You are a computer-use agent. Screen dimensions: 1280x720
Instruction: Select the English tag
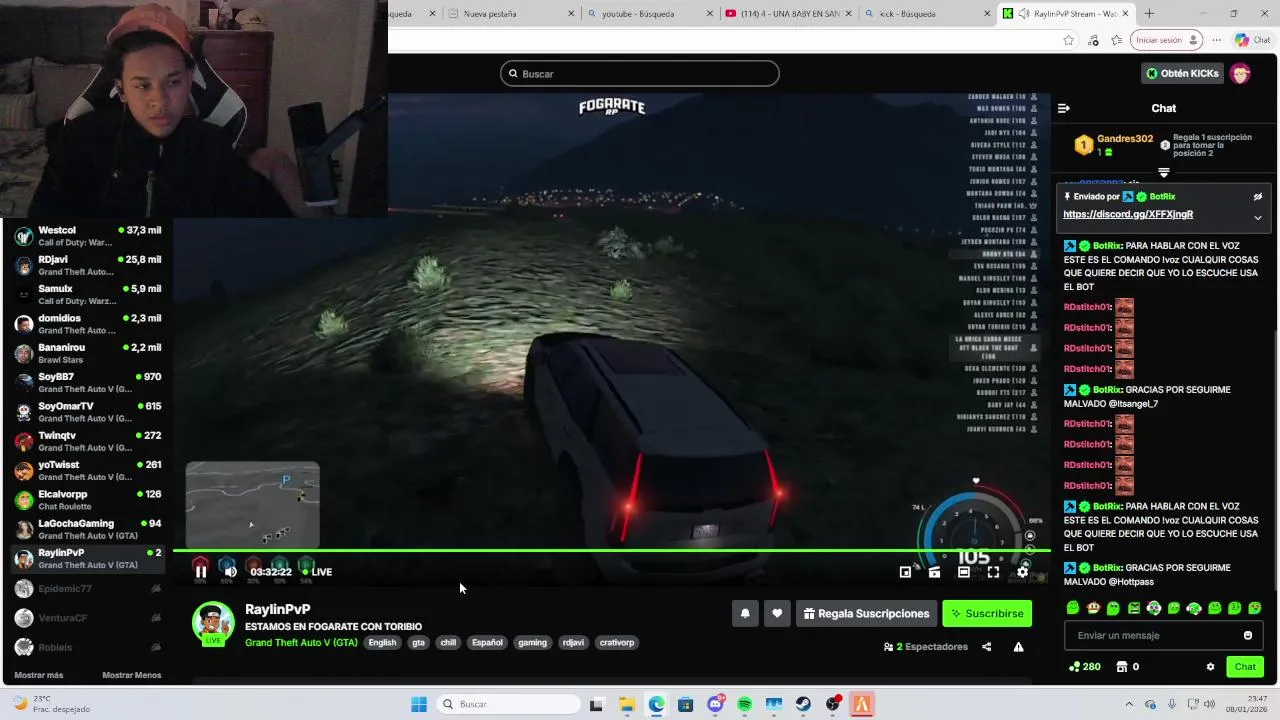pyautogui.click(x=382, y=643)
